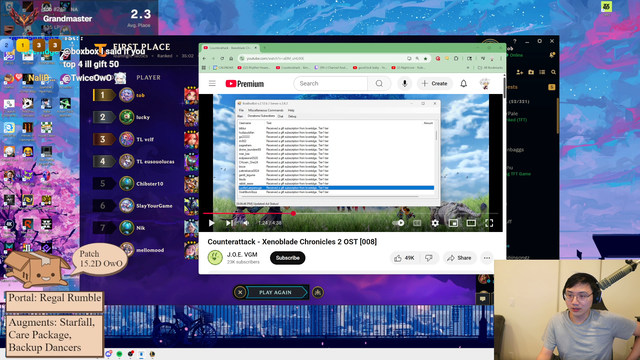Skip to next video in player
Screen dimensions: 640x360
tap(229, 223)
